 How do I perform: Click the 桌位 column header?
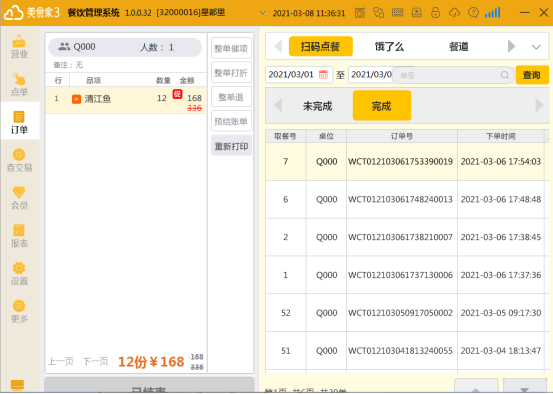pos(326,136)
